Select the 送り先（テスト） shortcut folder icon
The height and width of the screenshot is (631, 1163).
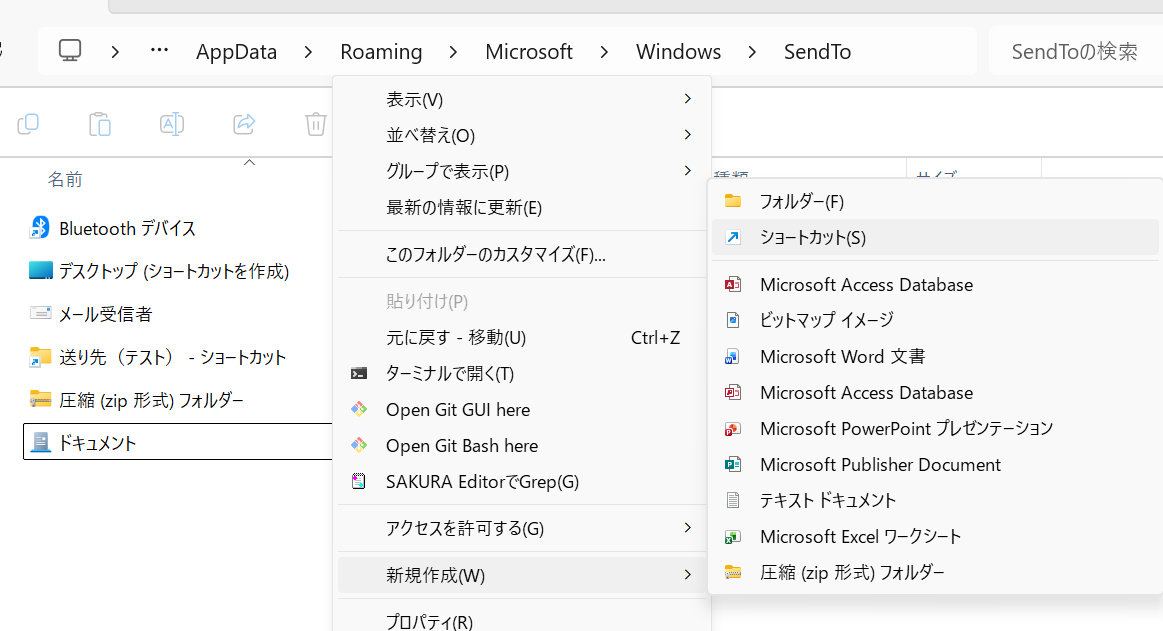40,357
